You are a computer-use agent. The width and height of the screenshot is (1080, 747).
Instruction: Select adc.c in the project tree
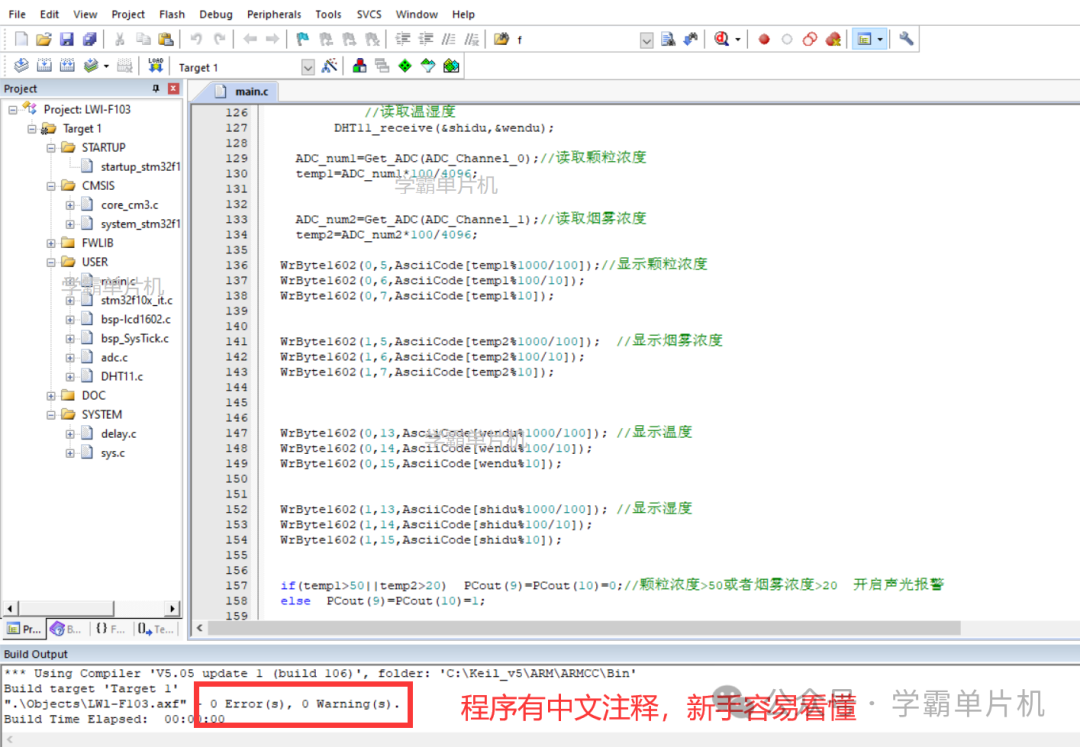pyautogui.click(x=114, y=357)
